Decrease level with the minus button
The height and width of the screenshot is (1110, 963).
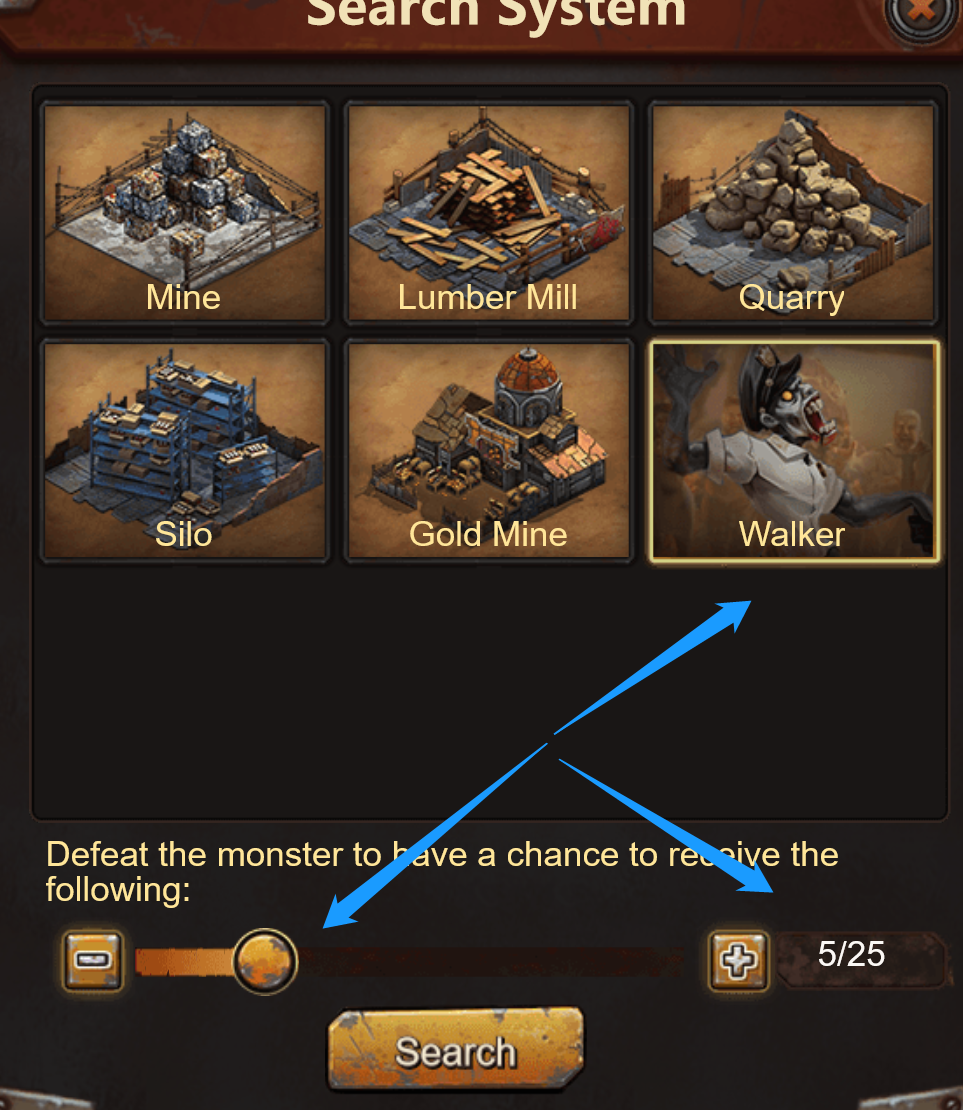pos(93,961)
